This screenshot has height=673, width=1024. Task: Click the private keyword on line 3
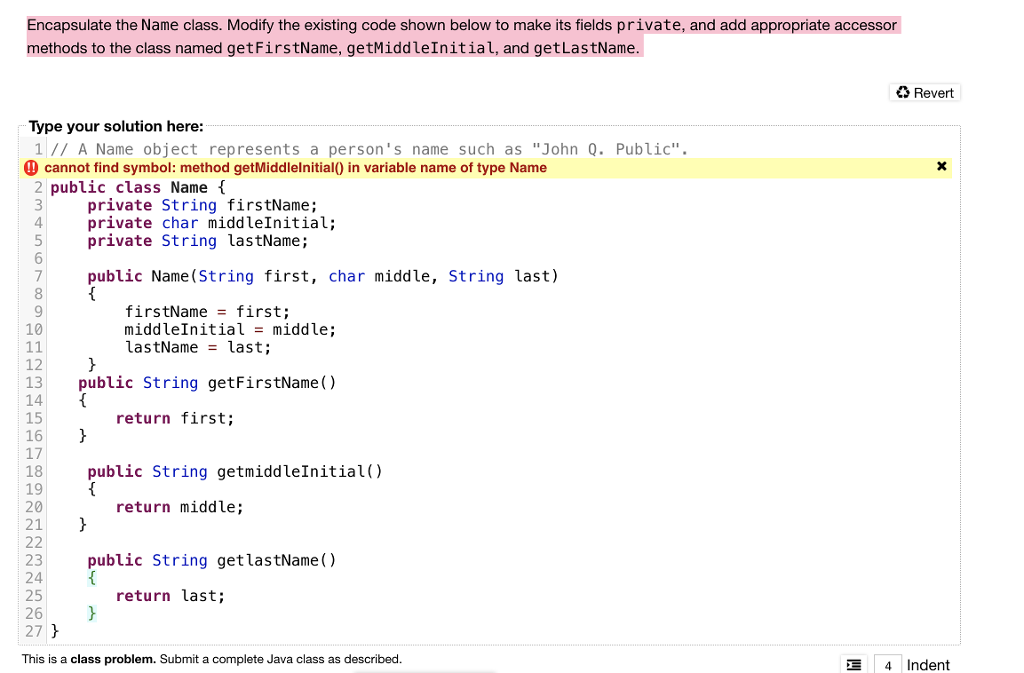tap(120, 205)
